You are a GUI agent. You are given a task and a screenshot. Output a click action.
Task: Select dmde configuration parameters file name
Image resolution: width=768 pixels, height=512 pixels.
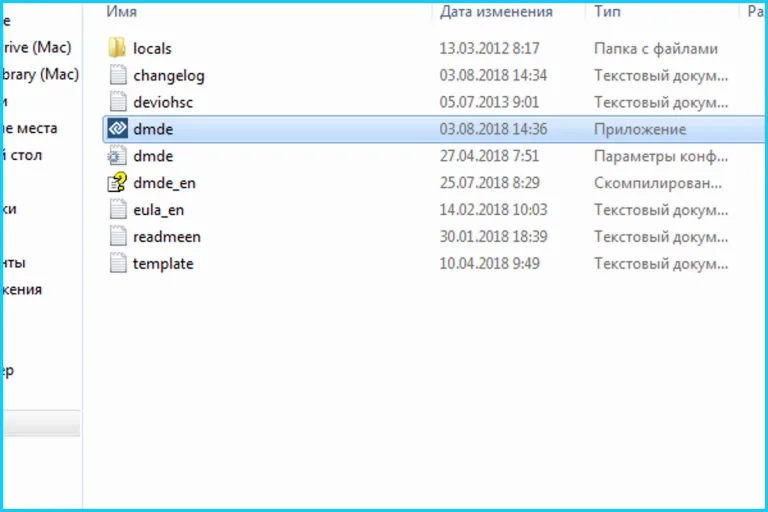click(153, 156)
